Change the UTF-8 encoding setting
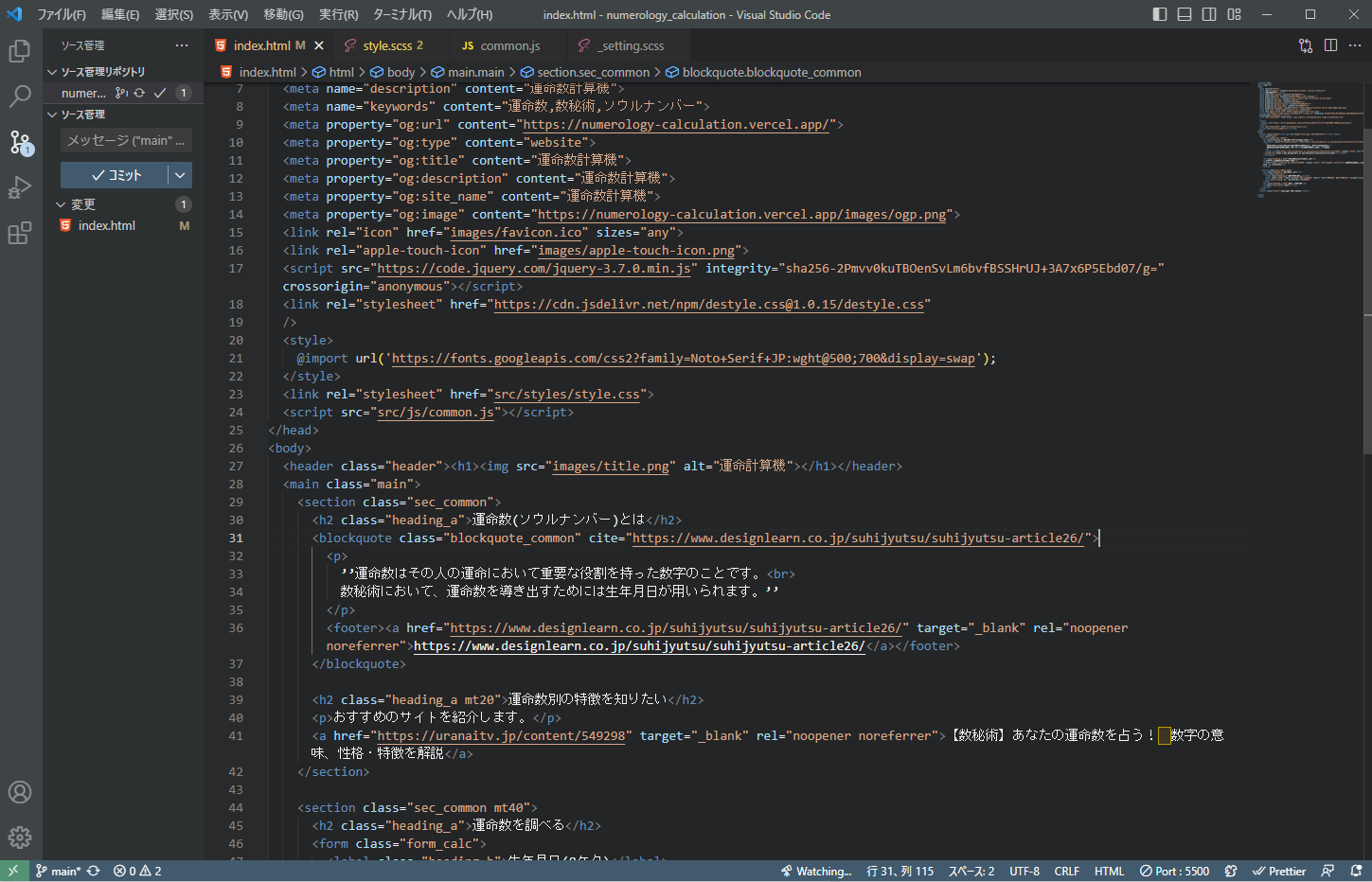This screenshot has width=1372, height=882. click(1025, 871)
